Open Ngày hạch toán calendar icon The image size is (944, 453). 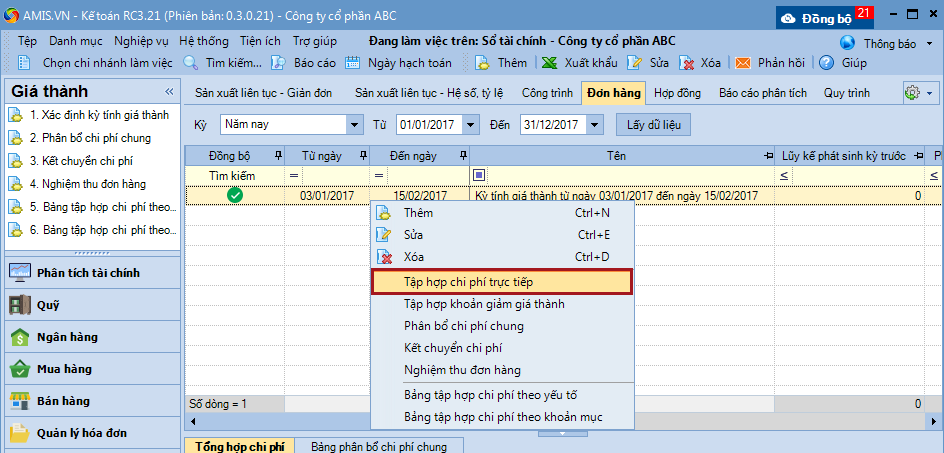click(352, 62)
